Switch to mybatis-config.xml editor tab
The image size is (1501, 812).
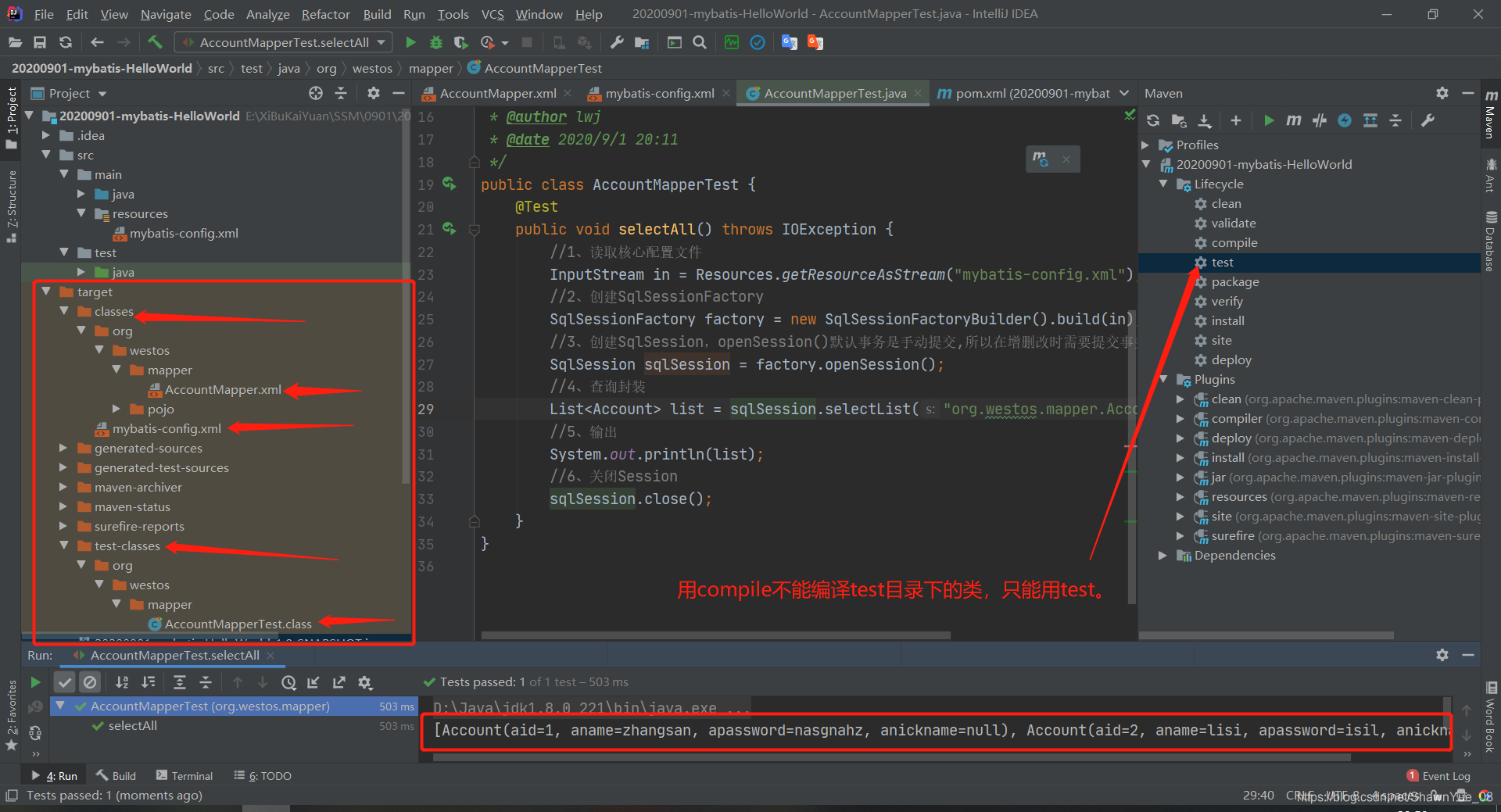[x=659, y=93]
